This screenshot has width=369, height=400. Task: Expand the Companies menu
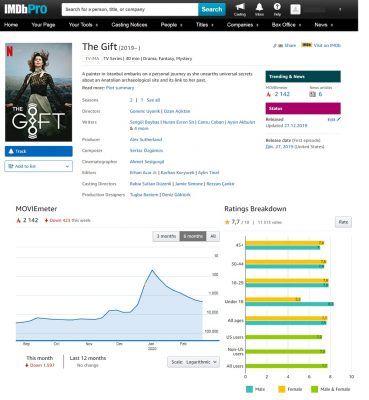pos(243,25)
